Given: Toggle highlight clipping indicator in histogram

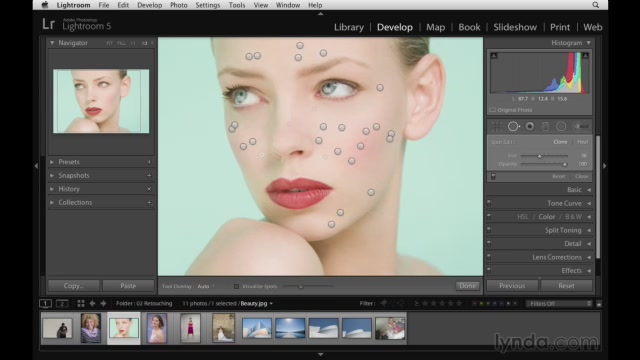Looking at the screenshot, I should point(586,56).
